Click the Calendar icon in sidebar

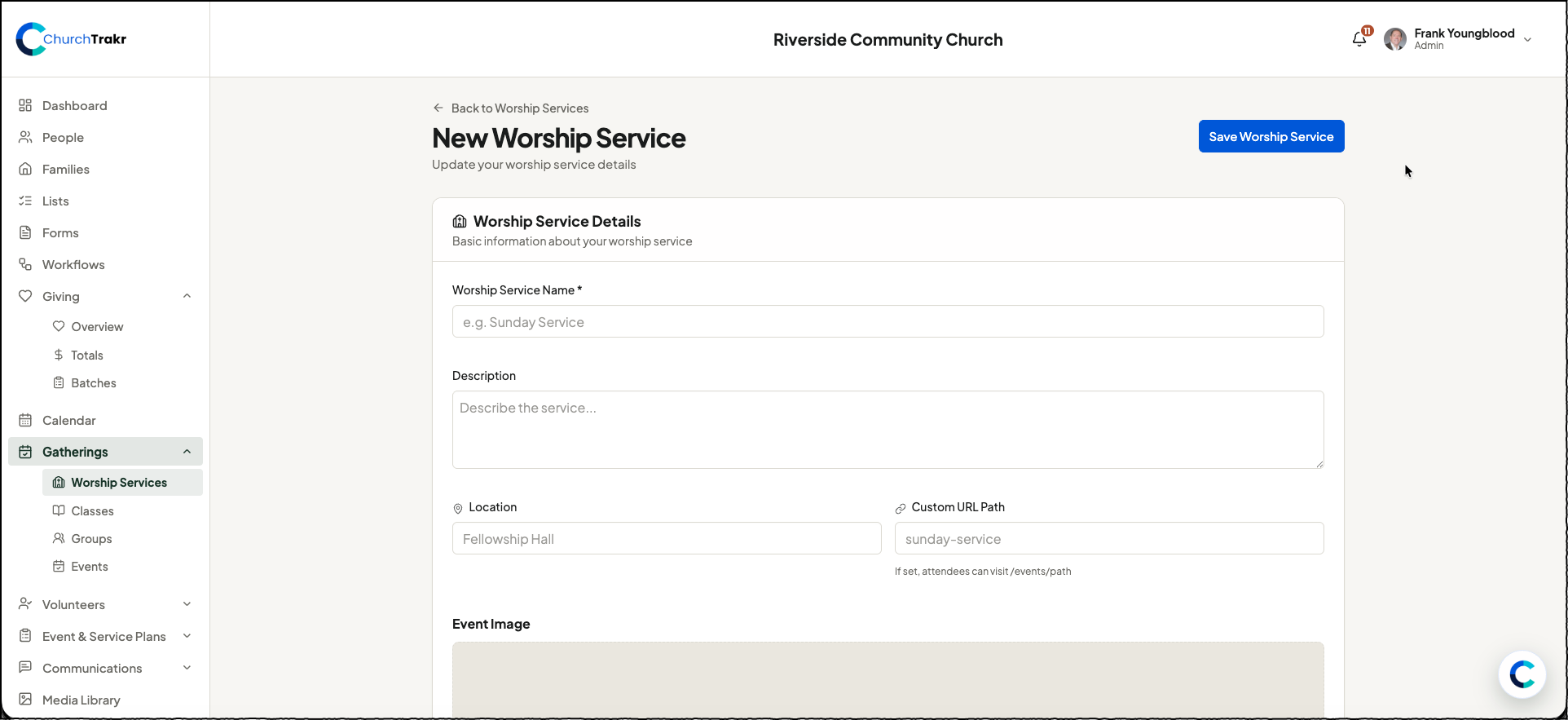tap(25, 420)
